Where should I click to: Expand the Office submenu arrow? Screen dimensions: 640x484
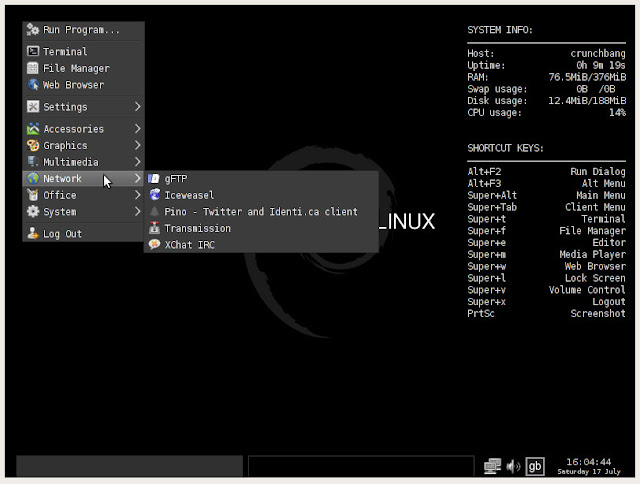[138, 195]
